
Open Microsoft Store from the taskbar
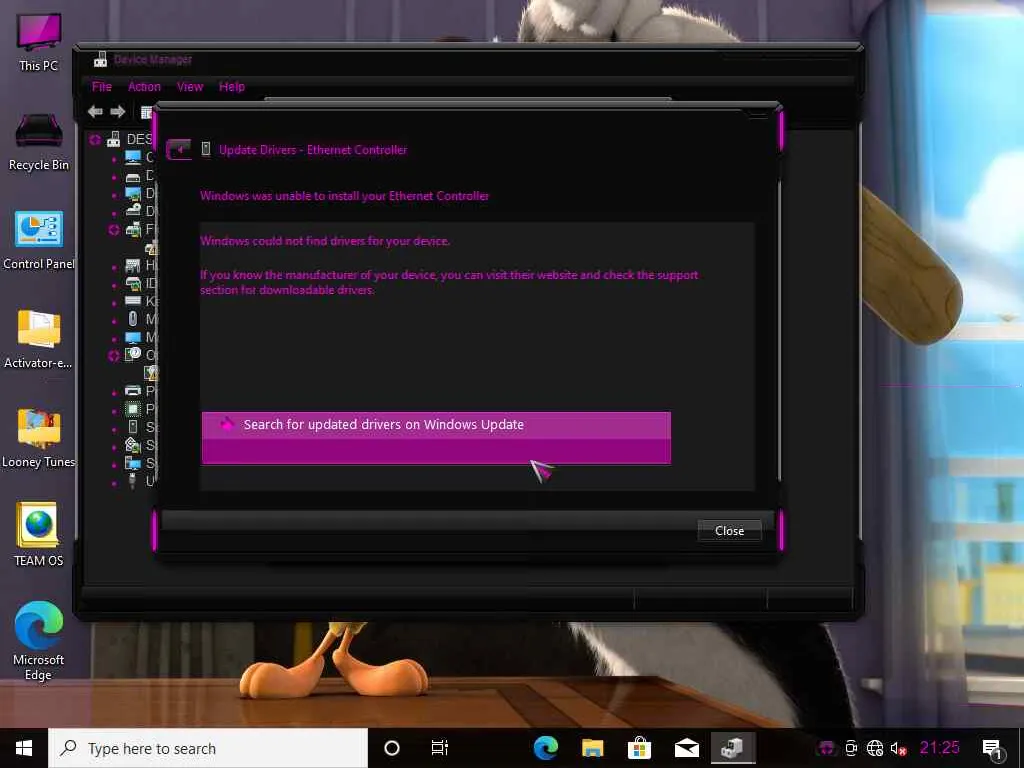click(x=639, y=748)
